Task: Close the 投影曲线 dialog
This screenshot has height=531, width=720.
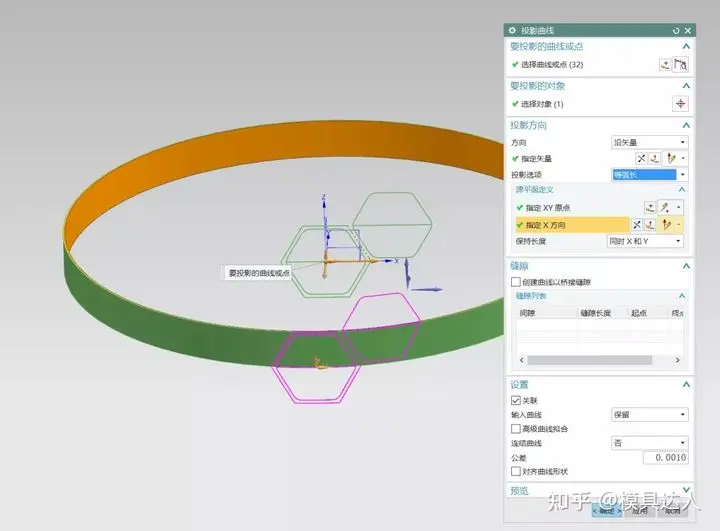Action: click(687, 30)
